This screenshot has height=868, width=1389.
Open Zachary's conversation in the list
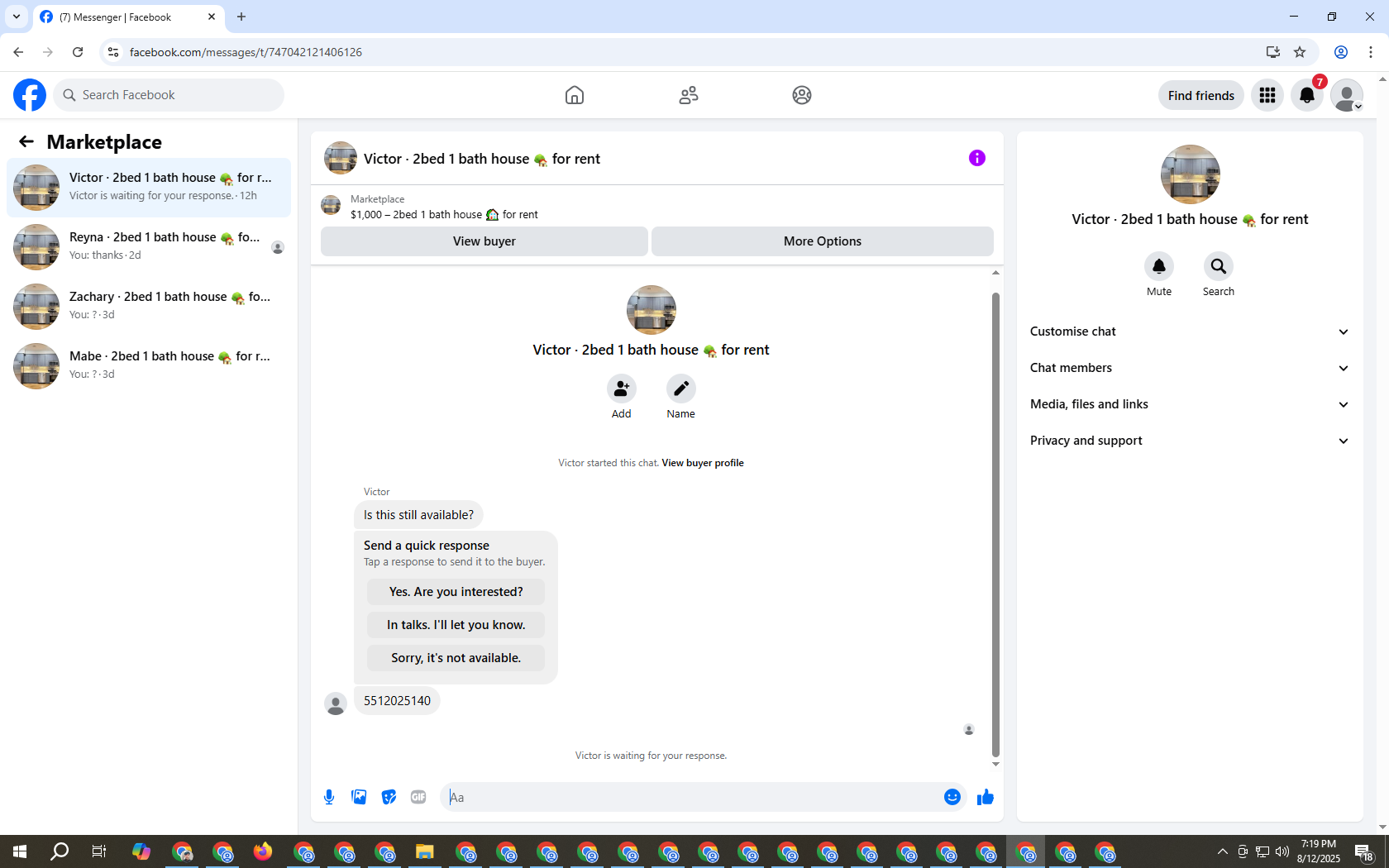pos(149,307)
